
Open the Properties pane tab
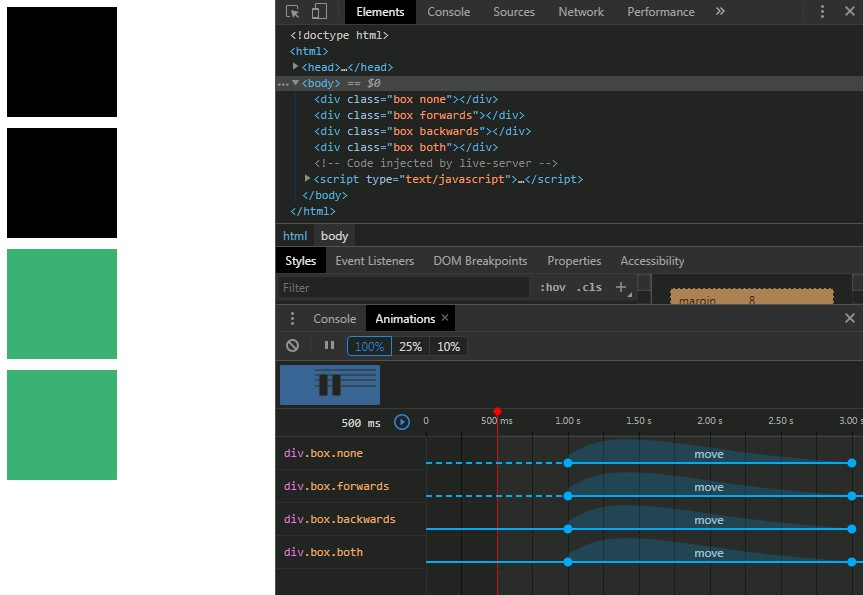coord(574,261)
